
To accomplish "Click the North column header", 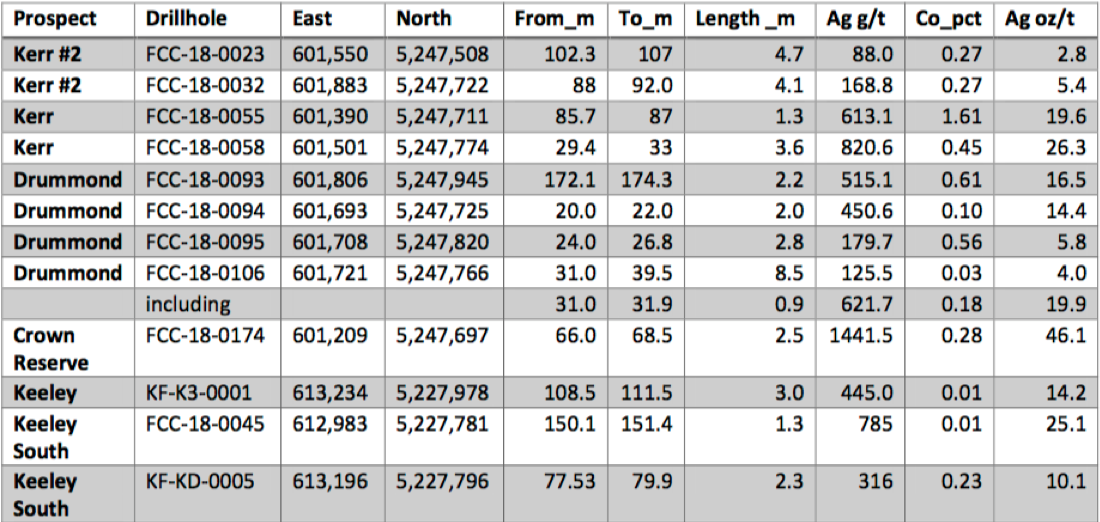I will tap(423, 19).
